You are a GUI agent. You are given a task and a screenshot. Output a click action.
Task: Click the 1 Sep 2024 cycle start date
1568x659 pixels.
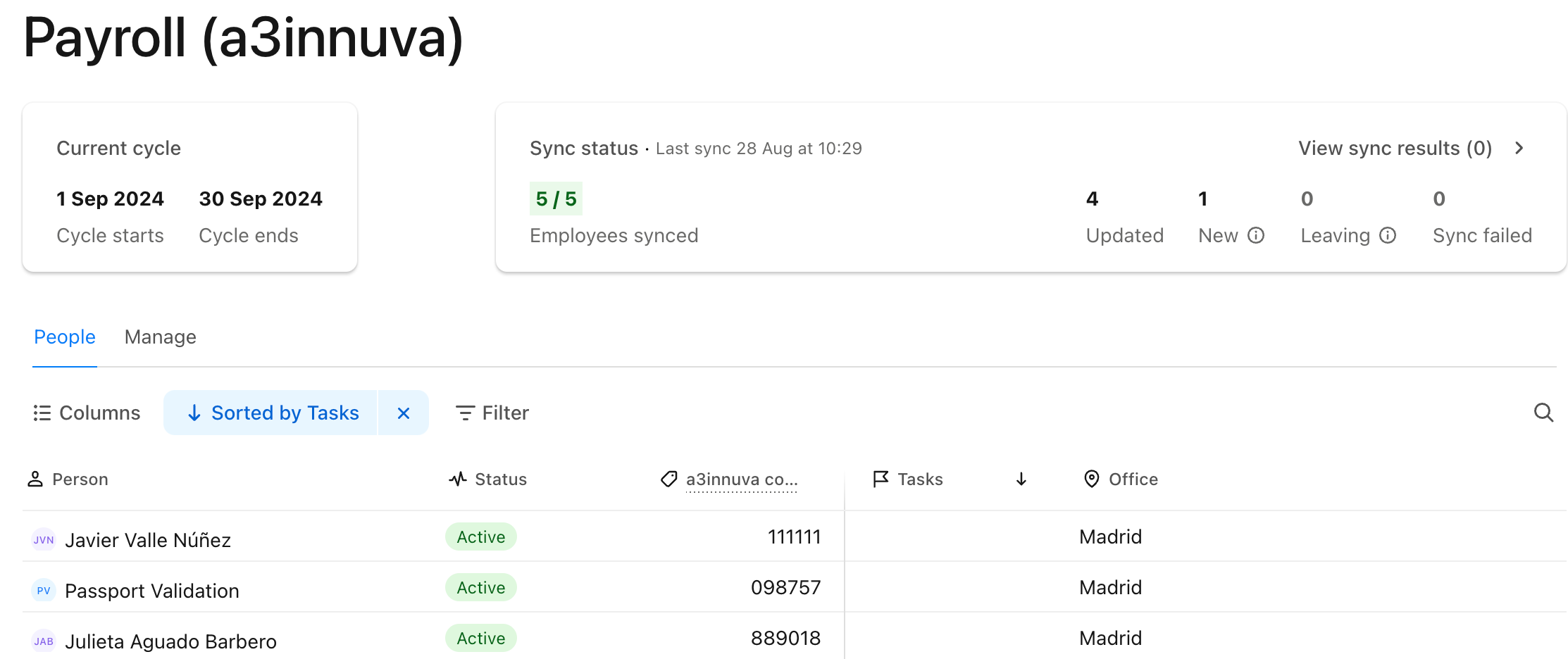click(x=110, y=199)
